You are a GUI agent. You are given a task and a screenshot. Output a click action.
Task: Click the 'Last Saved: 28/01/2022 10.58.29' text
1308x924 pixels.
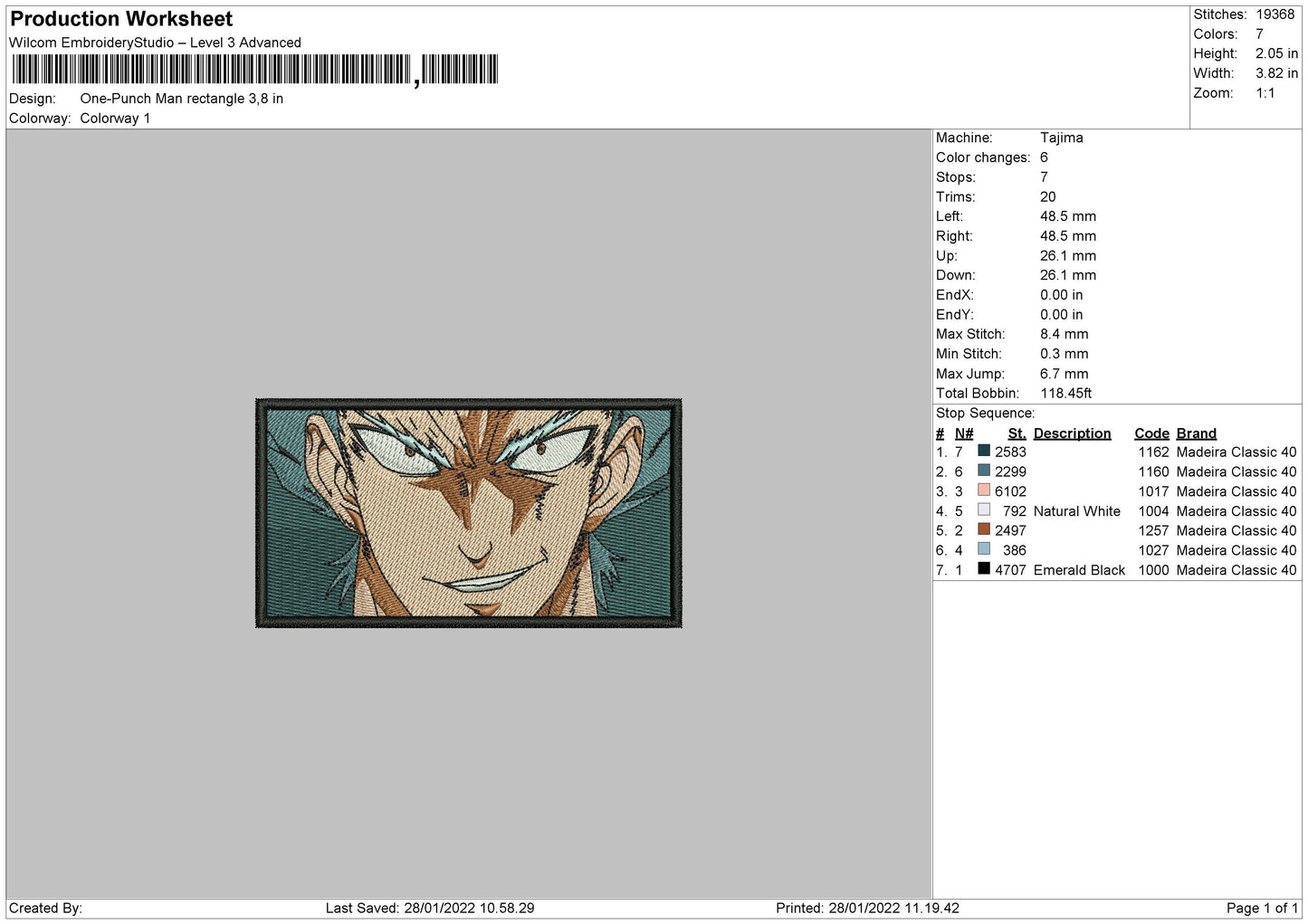click(x=430, y=908)
